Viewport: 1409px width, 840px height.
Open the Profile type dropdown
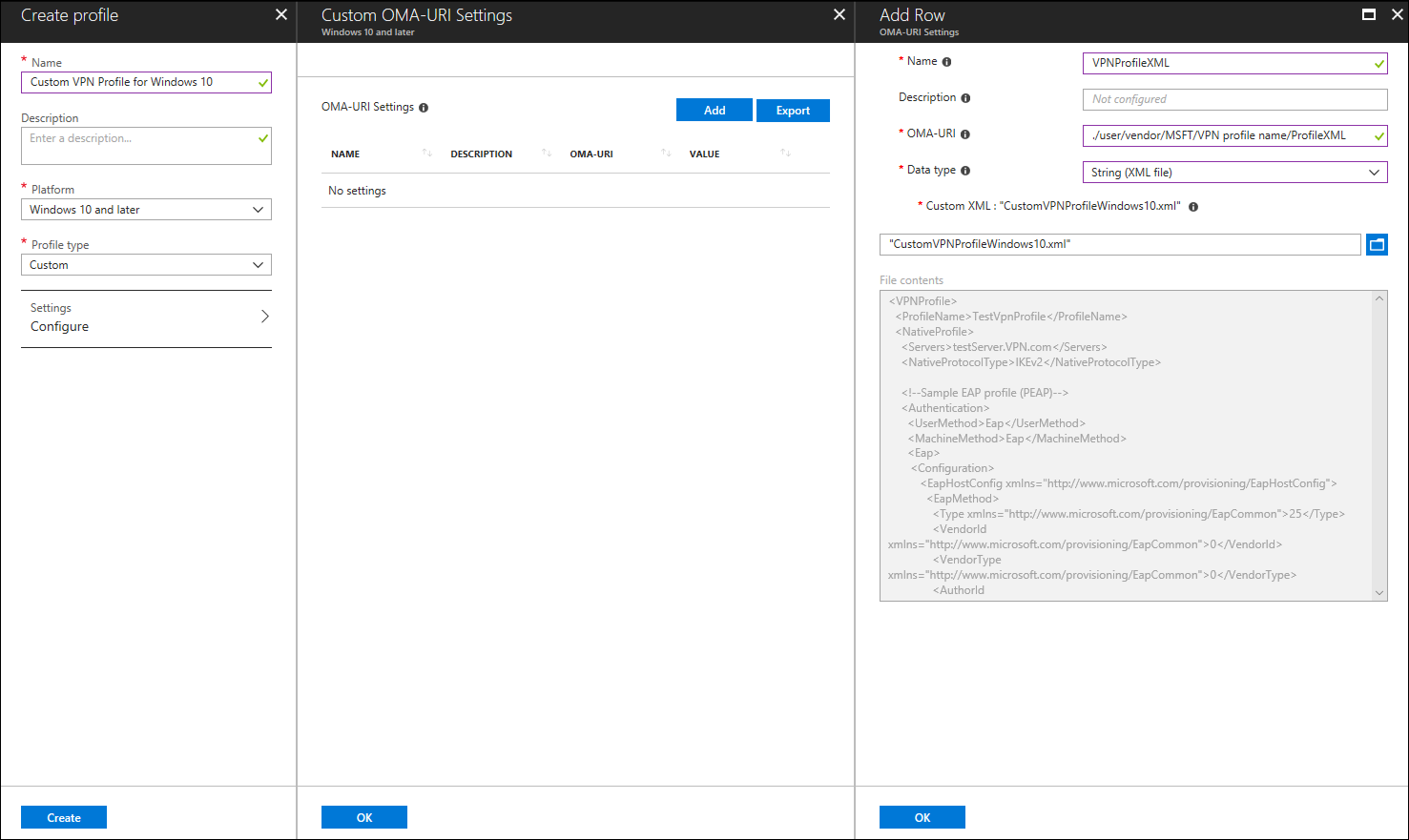coord(146,265)
